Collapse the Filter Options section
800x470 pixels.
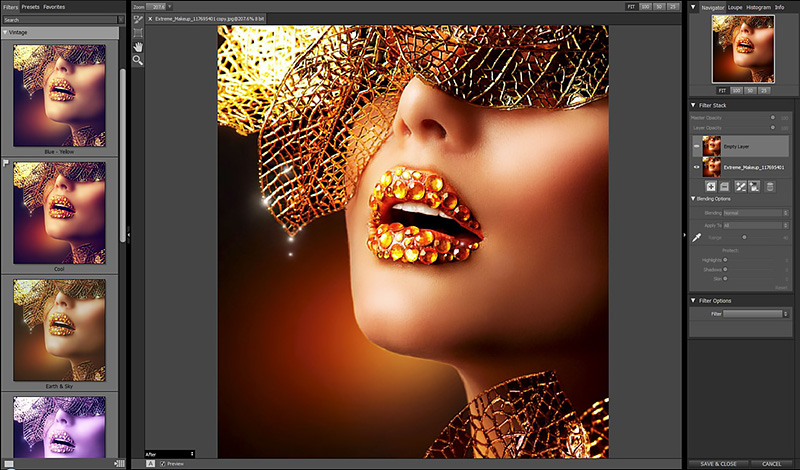point(693,301)
